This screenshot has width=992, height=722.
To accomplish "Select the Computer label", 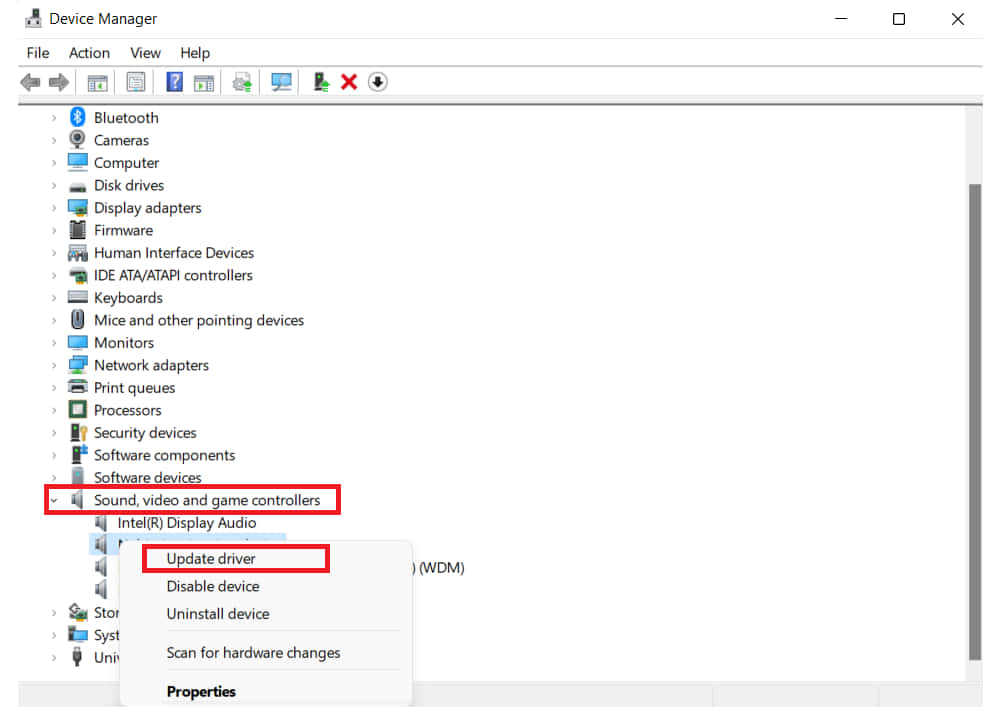I will (127, 163).
